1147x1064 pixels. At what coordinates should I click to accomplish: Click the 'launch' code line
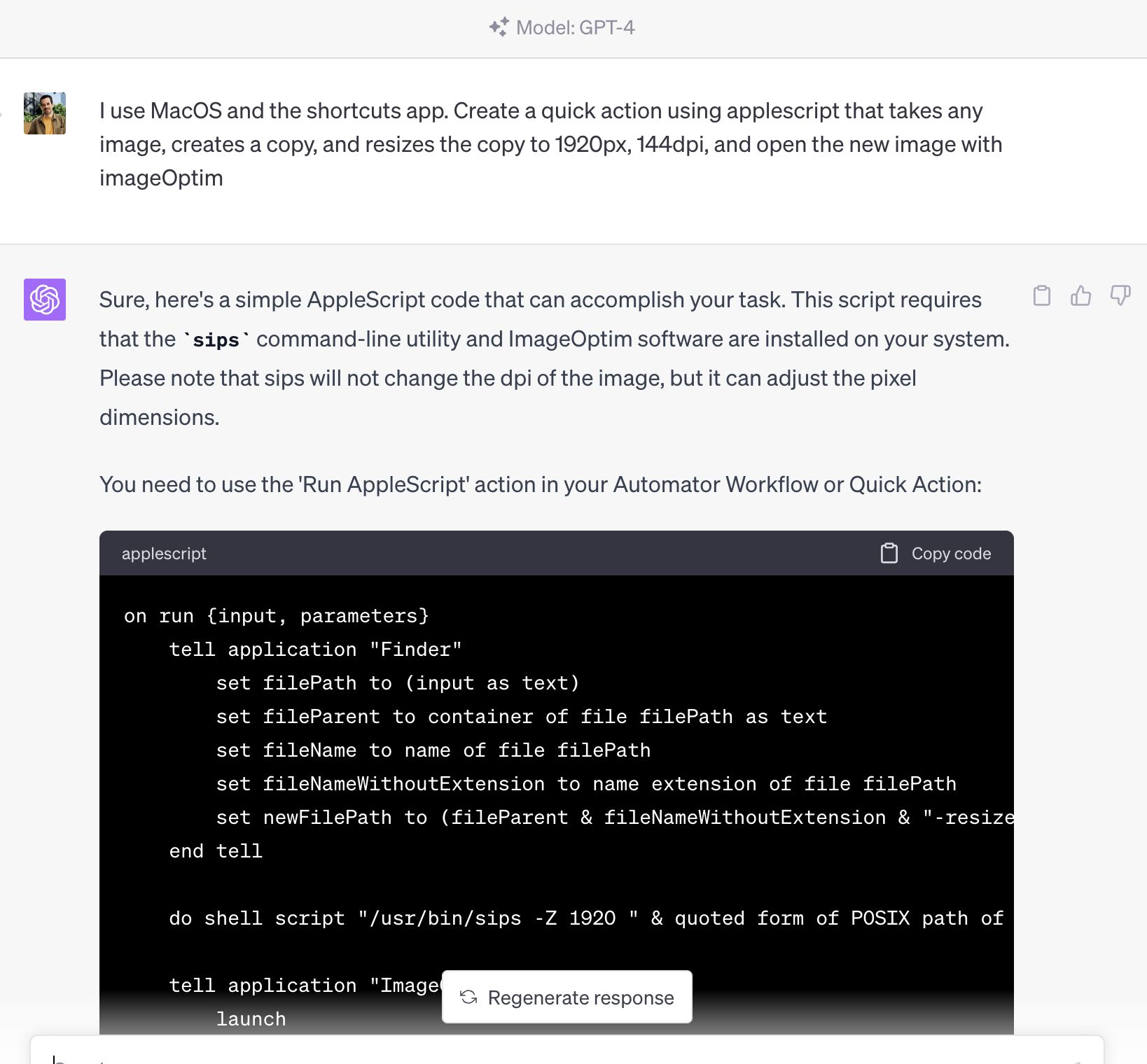click(251, 1019)
